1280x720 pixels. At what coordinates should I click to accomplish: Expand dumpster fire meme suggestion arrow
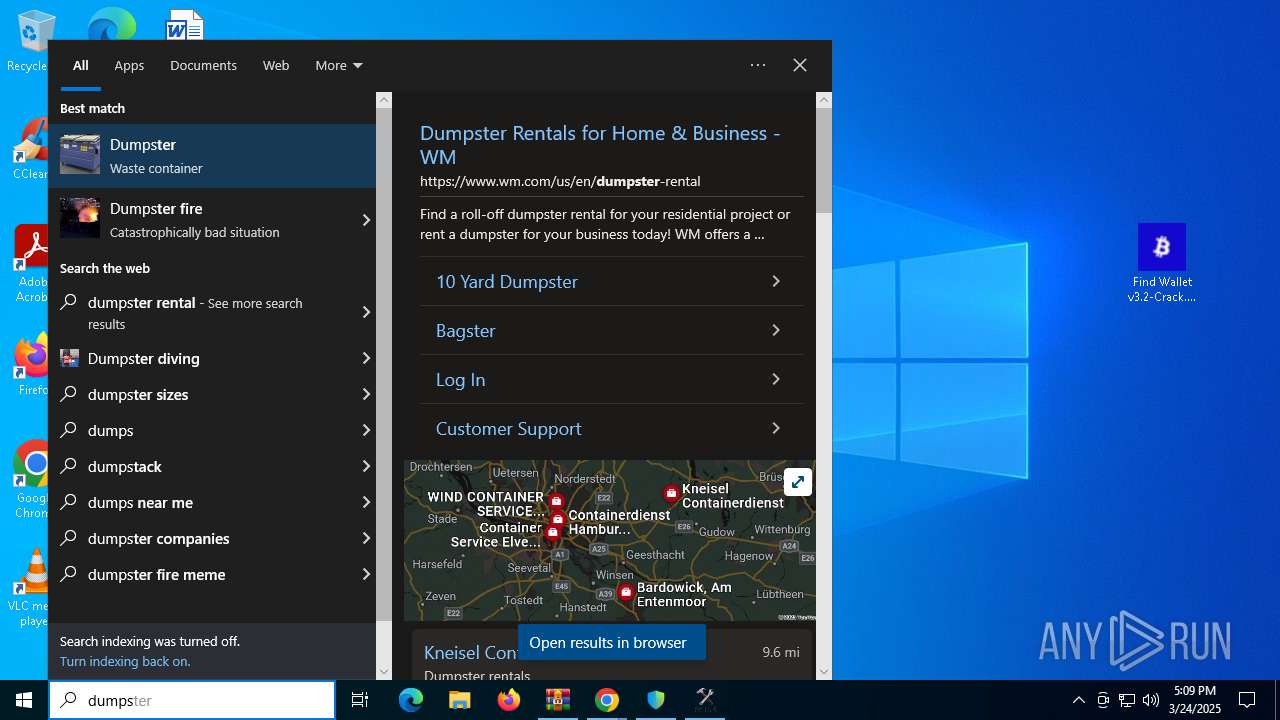click(x=366, y=574)
